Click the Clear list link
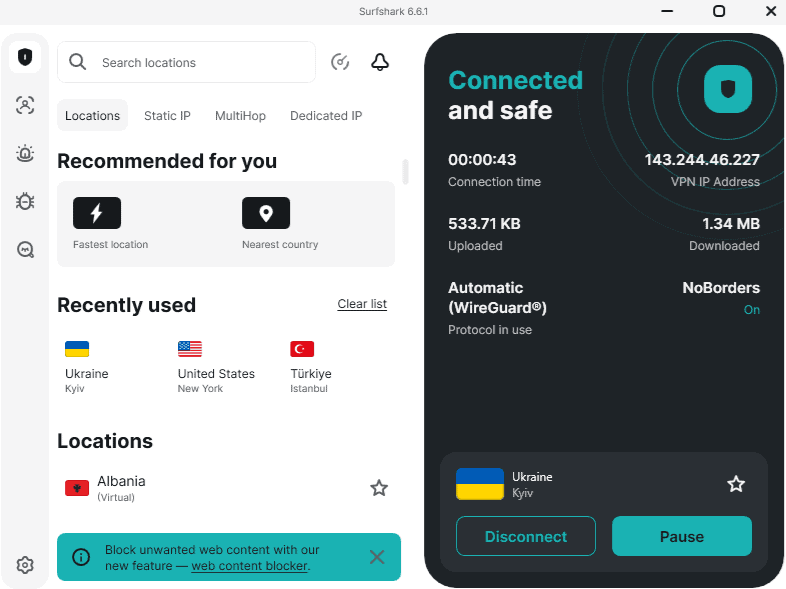The width and height of the screenshot is (786, 589). (x=362, y=304)
